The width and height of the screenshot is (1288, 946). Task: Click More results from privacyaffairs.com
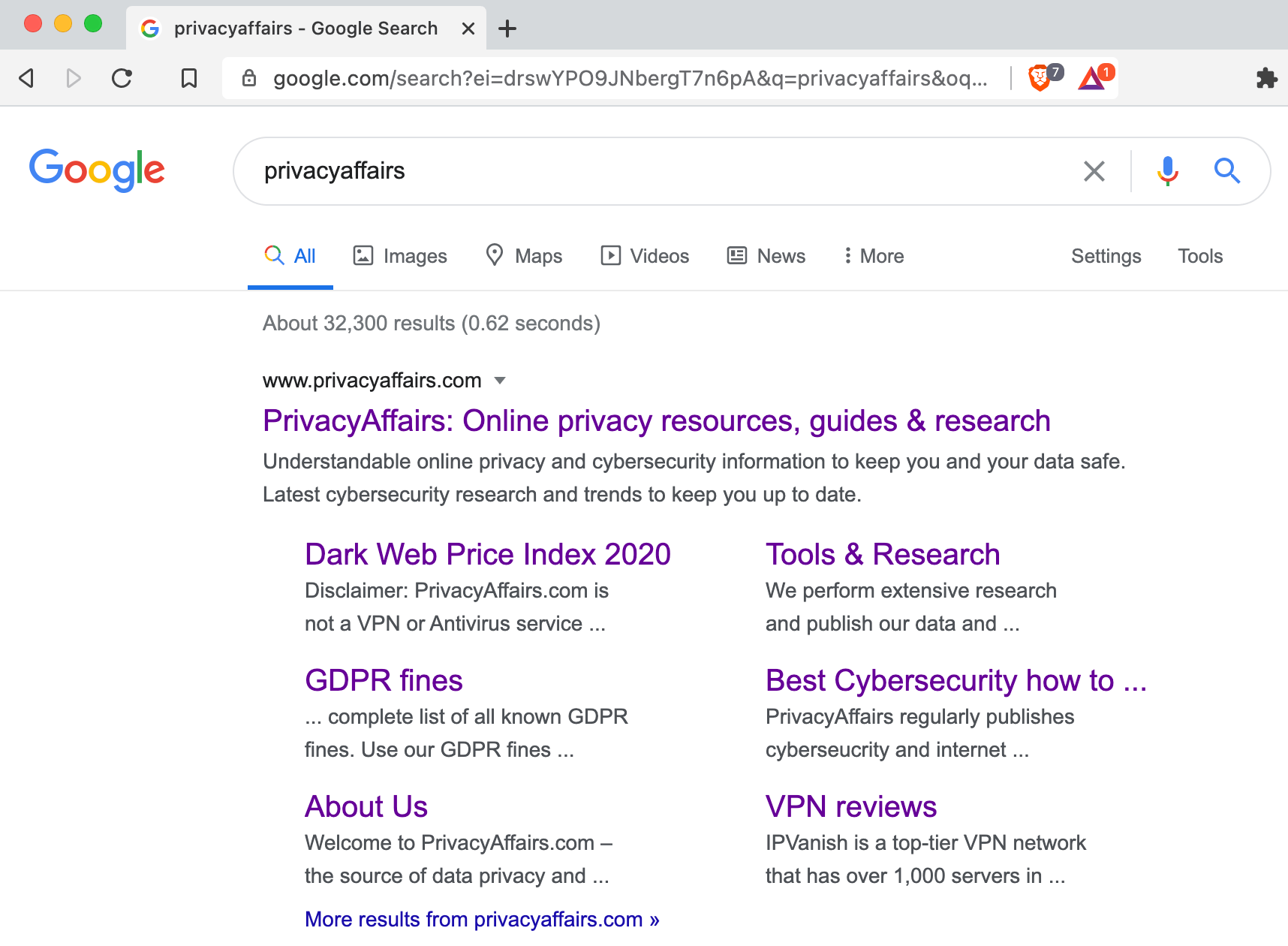[482, 920]
